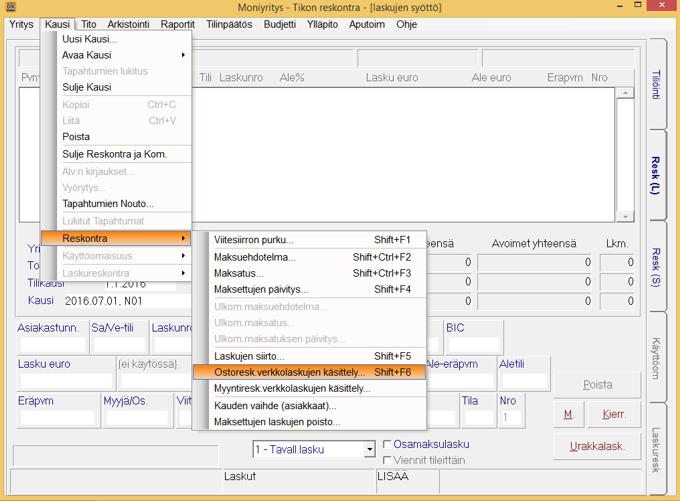680x501 pixels.
Task: Click the list scrollbar up arrow
Action: pos(625,93)
